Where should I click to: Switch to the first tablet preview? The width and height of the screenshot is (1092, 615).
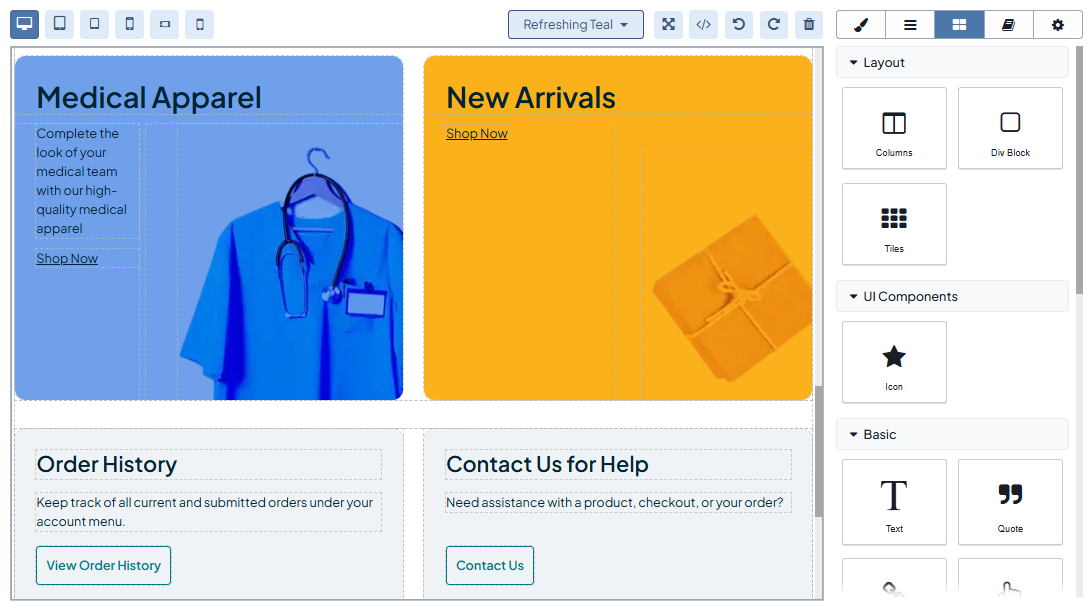(60, 24)
